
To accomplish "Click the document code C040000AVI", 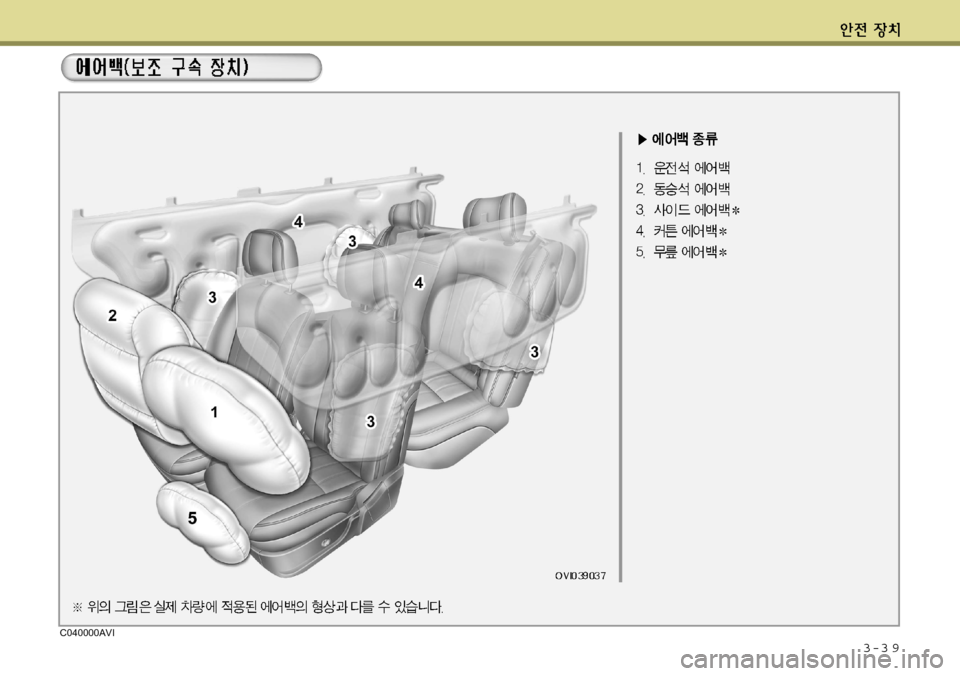I will [x=87, y=633].
